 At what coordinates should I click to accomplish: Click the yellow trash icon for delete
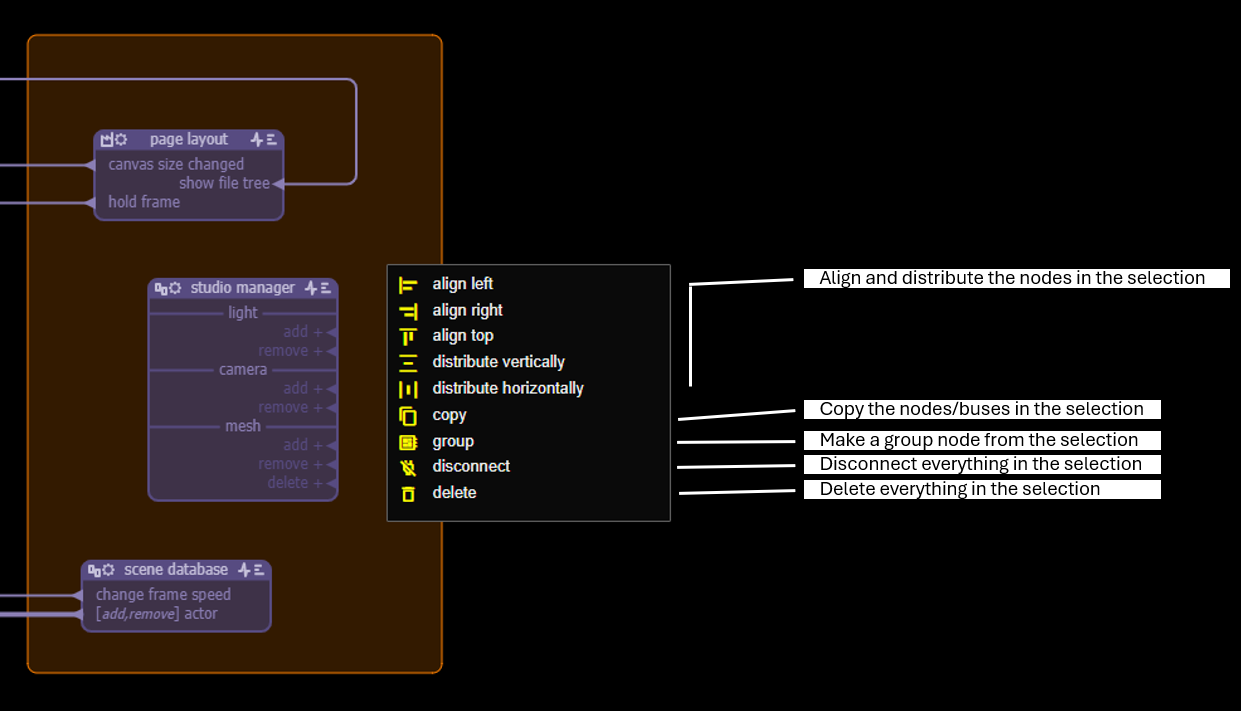point(407,493)
